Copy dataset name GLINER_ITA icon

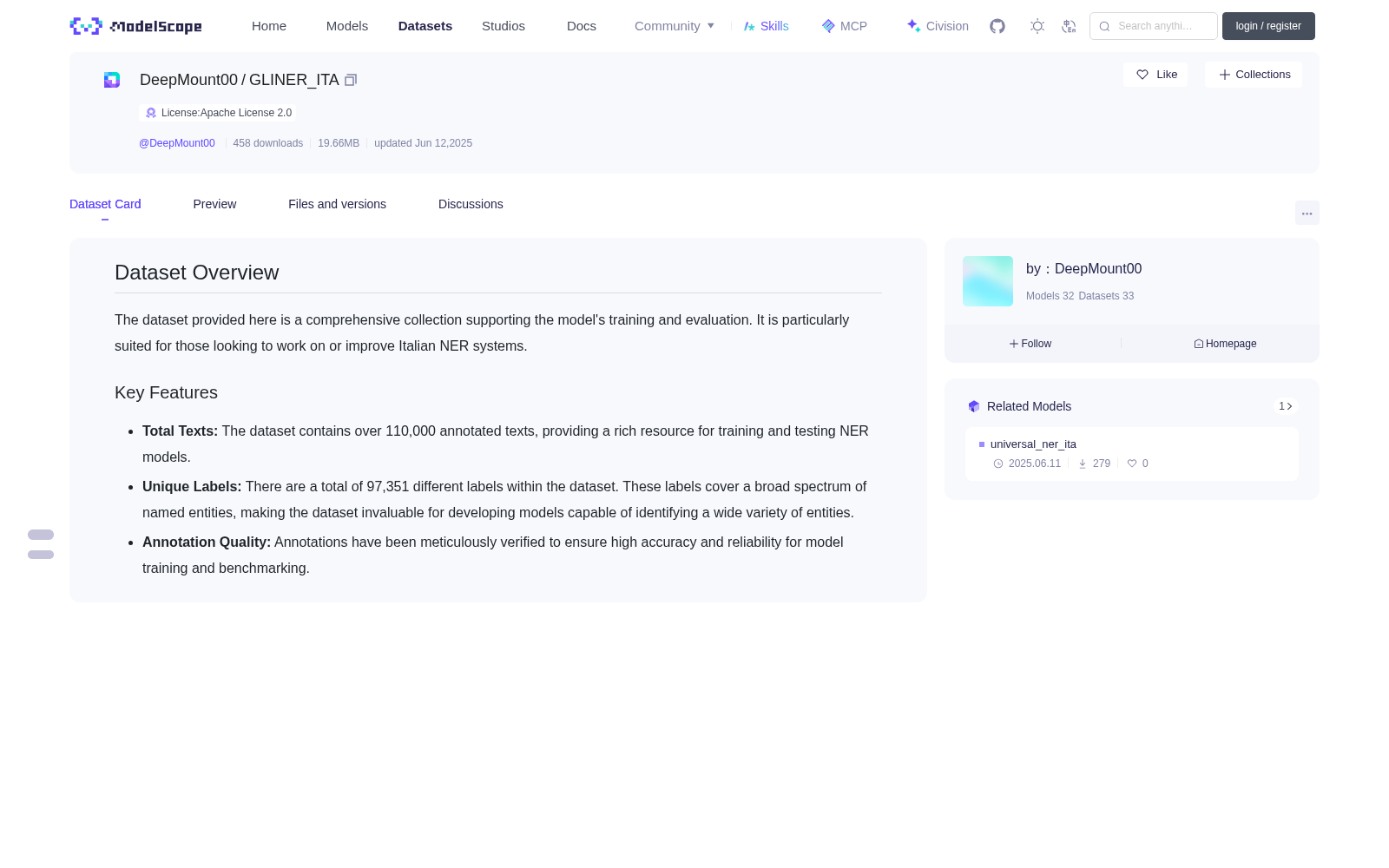tap(351, 80)
